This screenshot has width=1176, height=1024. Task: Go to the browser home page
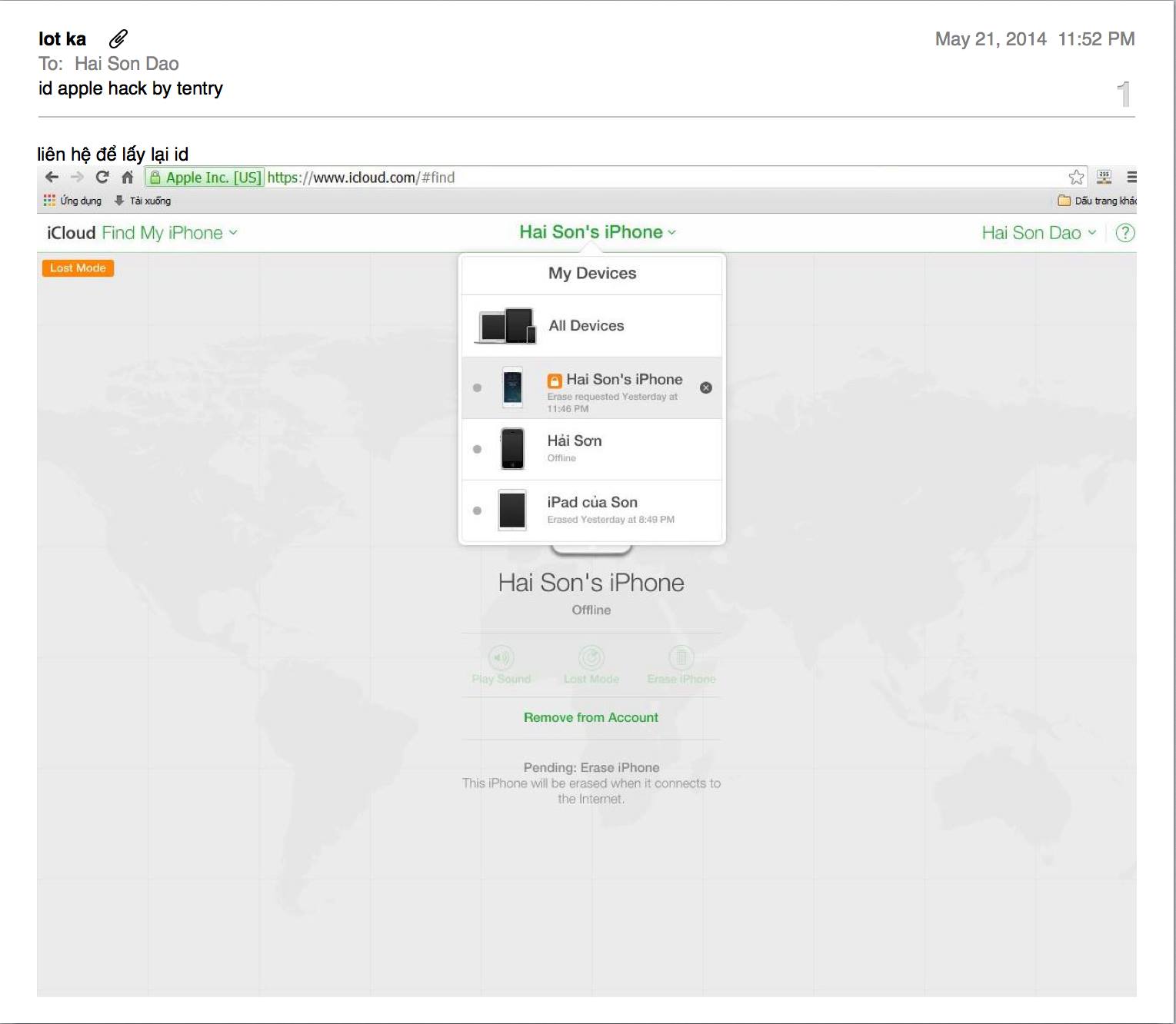tap(128, 178)
